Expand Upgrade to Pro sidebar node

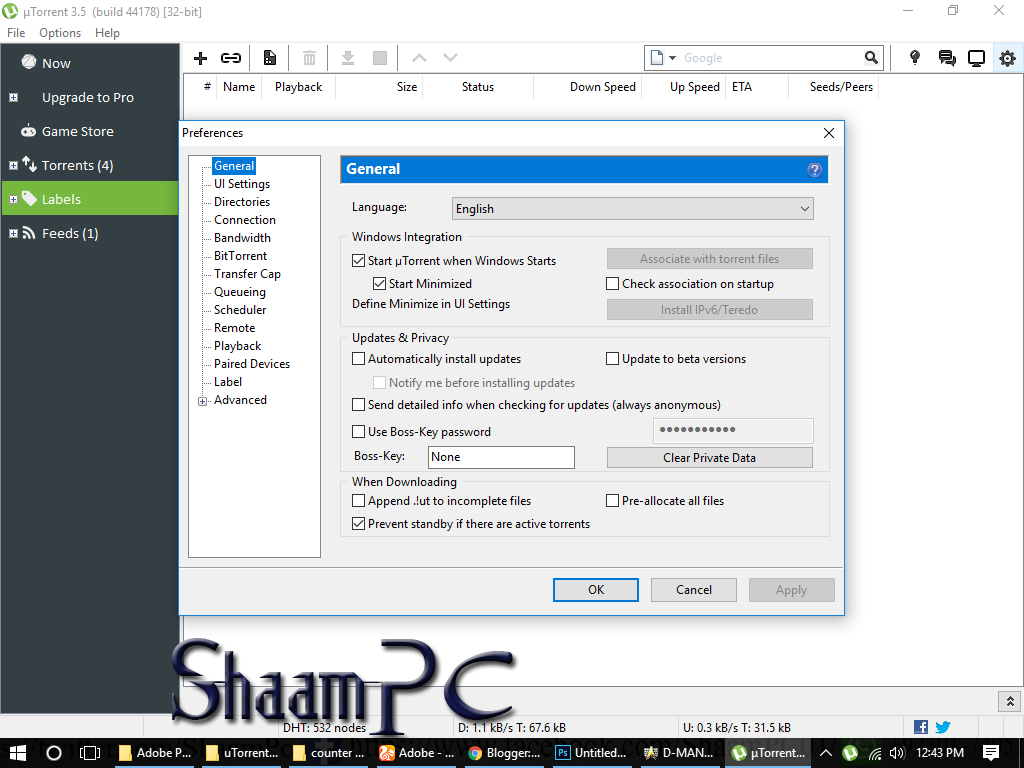point(13,97)
